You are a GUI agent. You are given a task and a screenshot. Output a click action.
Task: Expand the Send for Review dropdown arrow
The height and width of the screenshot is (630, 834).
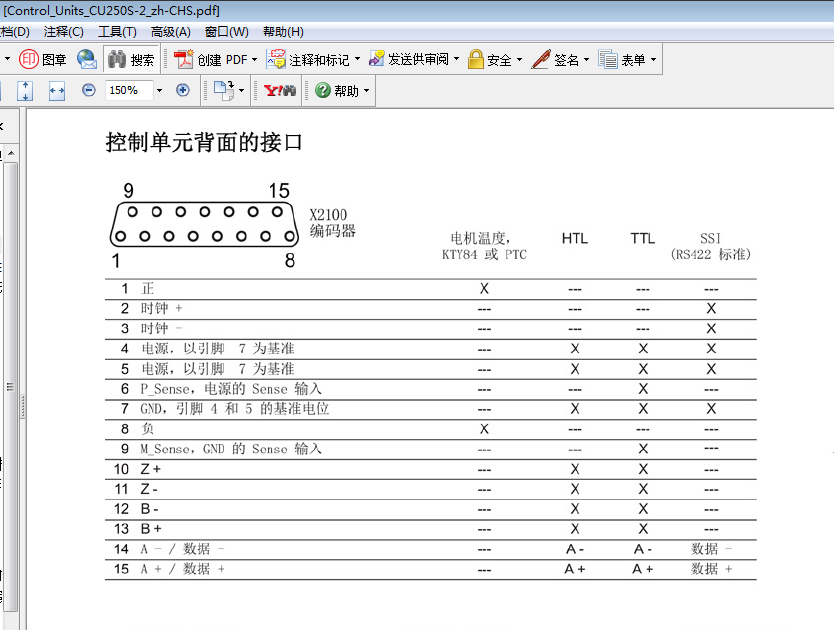[456, 59]
